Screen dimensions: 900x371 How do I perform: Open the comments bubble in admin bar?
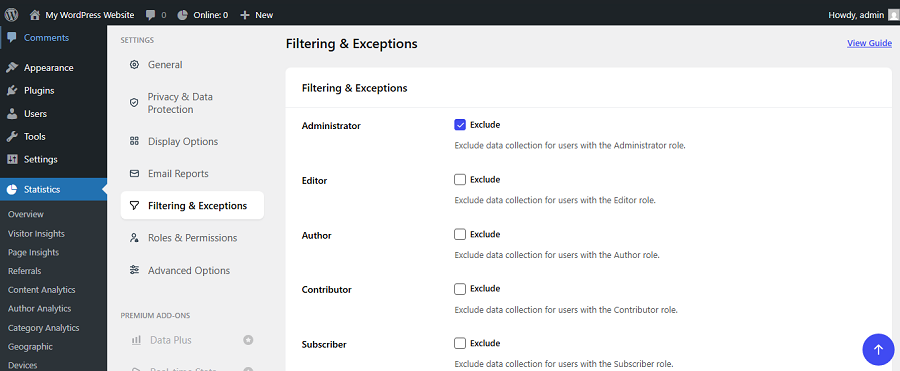pos(156,15)
